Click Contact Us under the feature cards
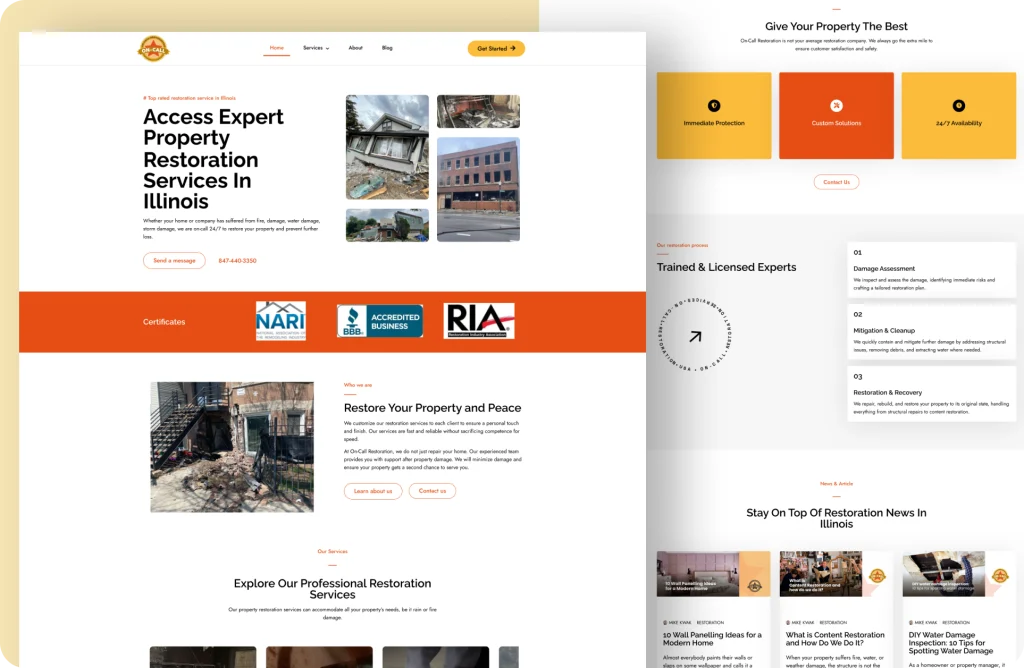This screenshot has height=668, width=1024. [x=837, y=182]
